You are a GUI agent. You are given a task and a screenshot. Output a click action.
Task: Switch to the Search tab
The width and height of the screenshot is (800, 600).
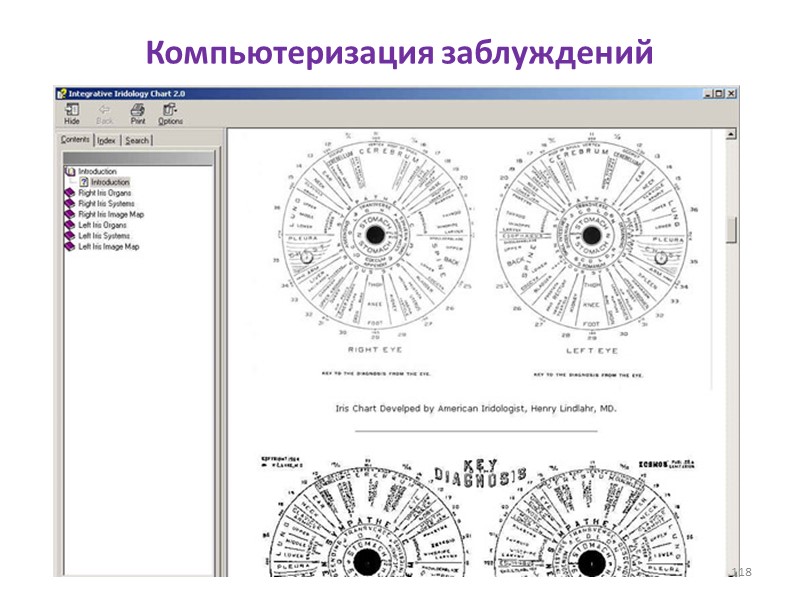click(x=136, y=140)
